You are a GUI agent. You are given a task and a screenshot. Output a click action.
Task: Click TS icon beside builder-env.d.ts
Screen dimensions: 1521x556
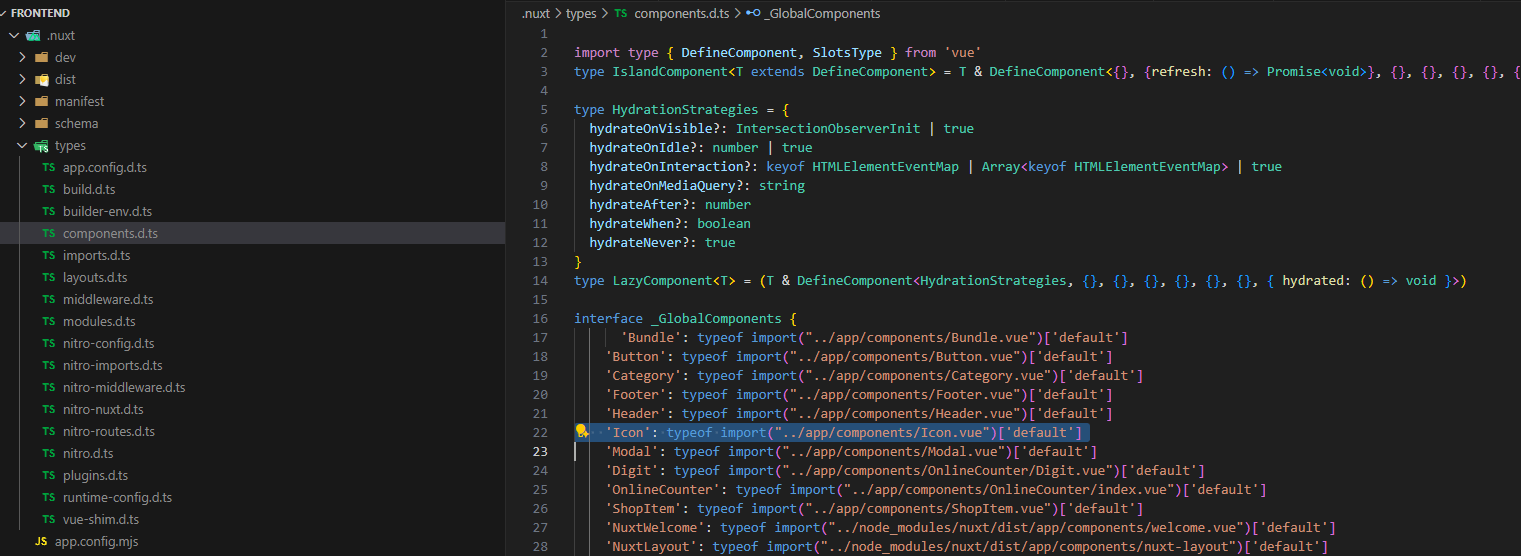[48, 211]
